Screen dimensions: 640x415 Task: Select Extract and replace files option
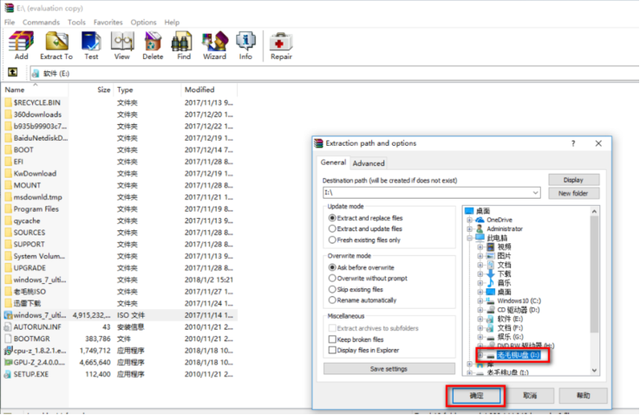[332, 218]
